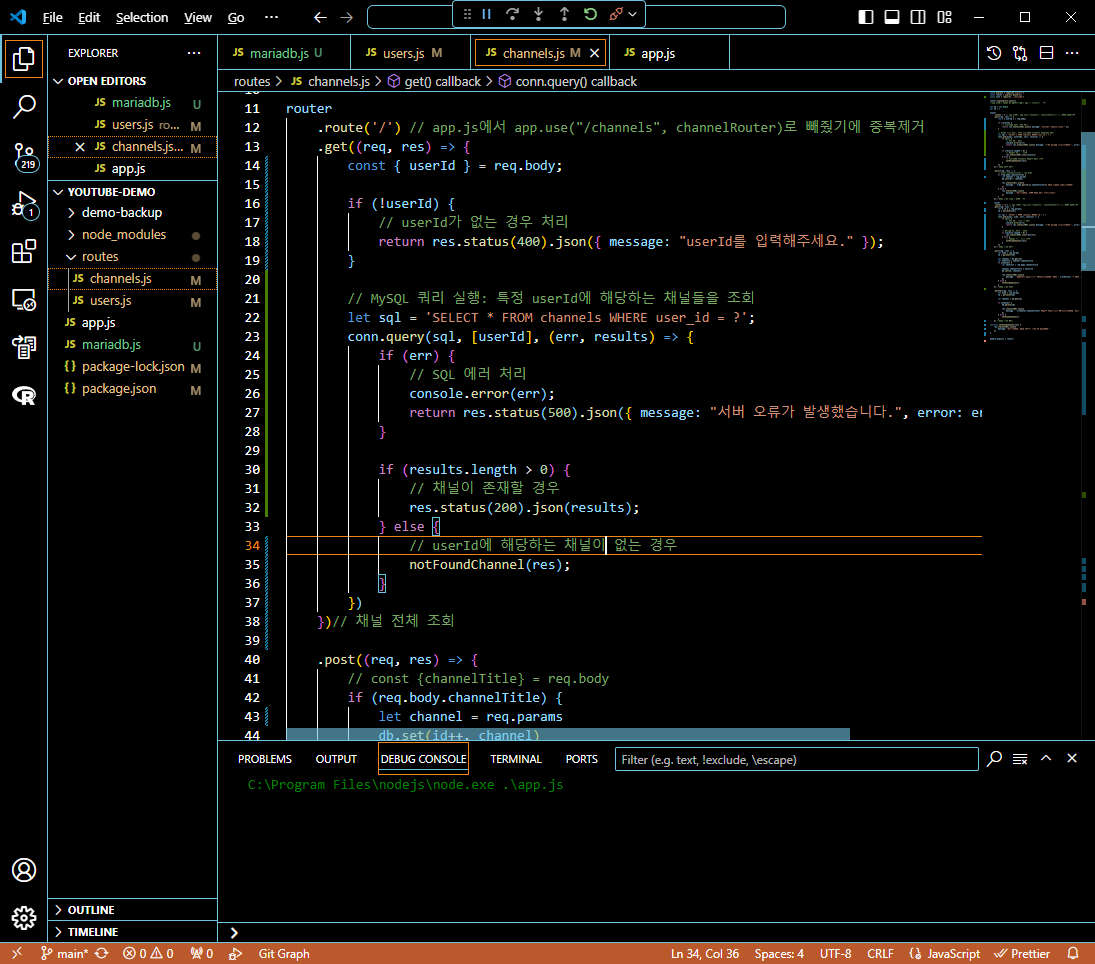Open package-lock.json in explorer
The image size is (1095, 964).
133,367
